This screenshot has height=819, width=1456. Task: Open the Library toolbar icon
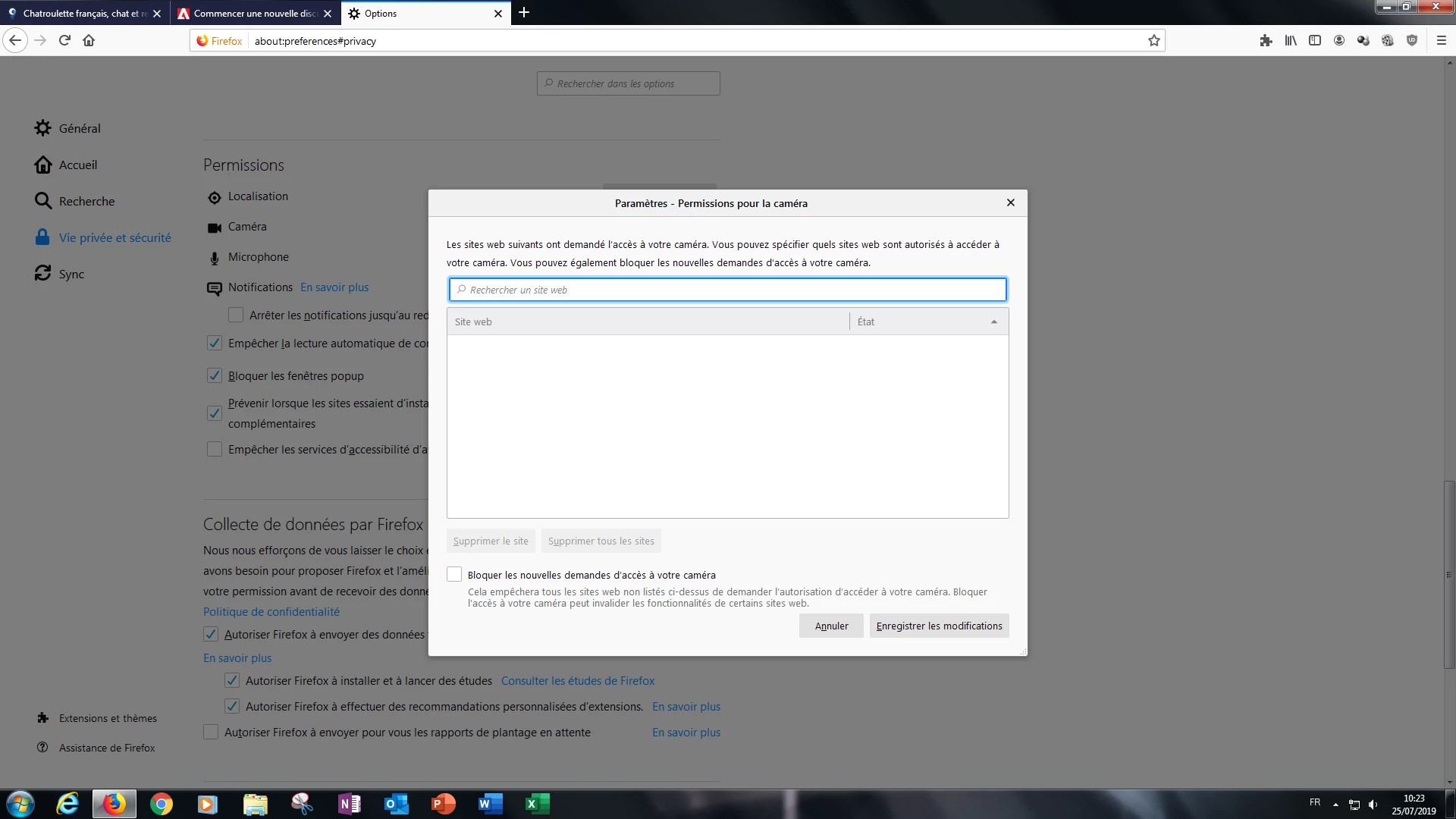tap(1291, 41)
